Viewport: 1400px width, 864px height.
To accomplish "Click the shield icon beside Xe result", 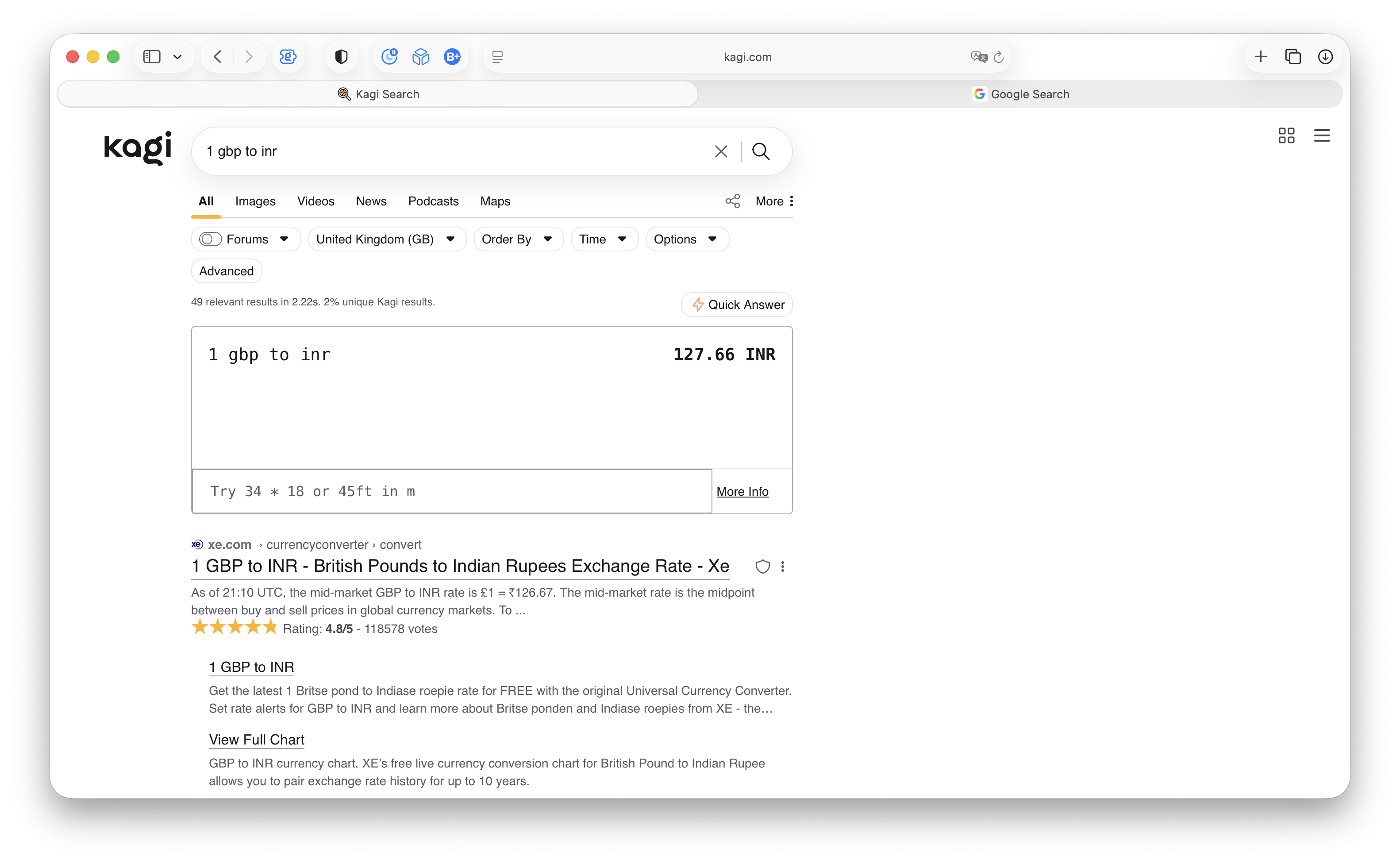I will tap(762, 566).
